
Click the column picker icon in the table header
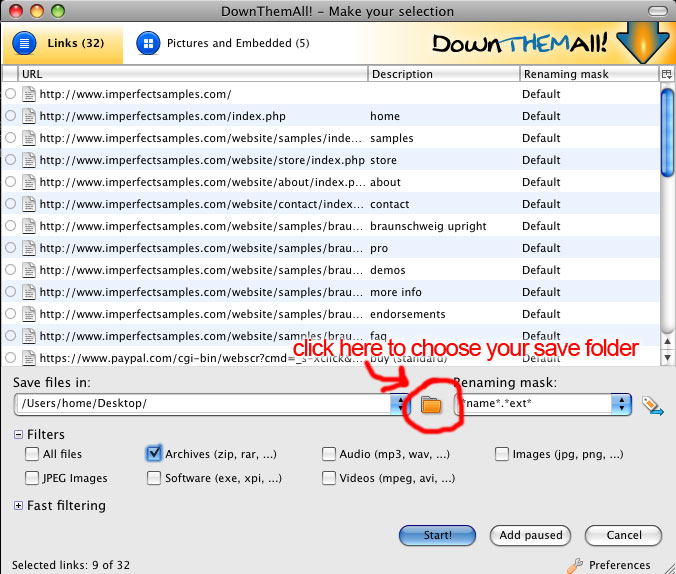[667, 74]
